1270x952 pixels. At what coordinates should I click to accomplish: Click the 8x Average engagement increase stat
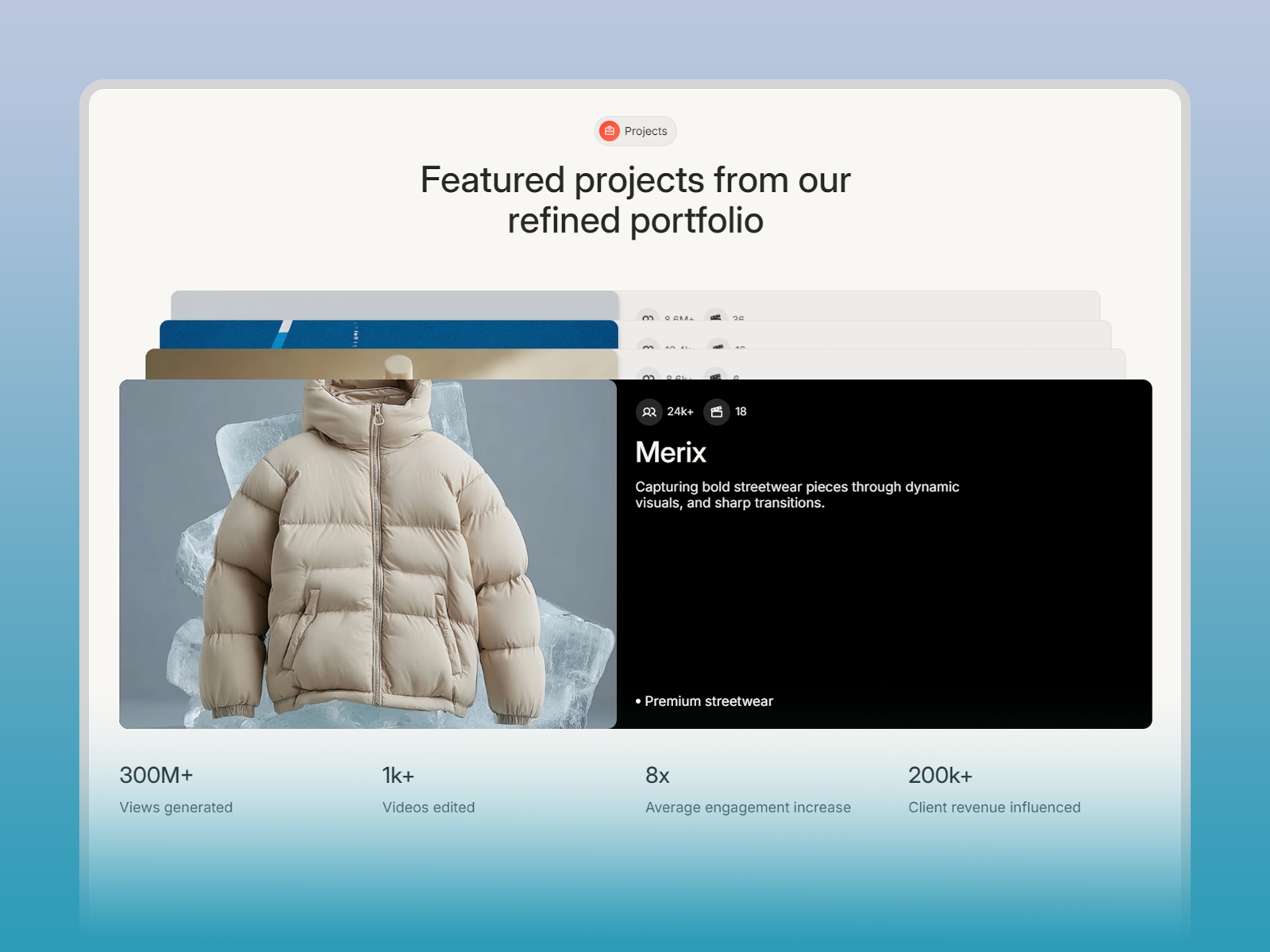pos(749,789)
